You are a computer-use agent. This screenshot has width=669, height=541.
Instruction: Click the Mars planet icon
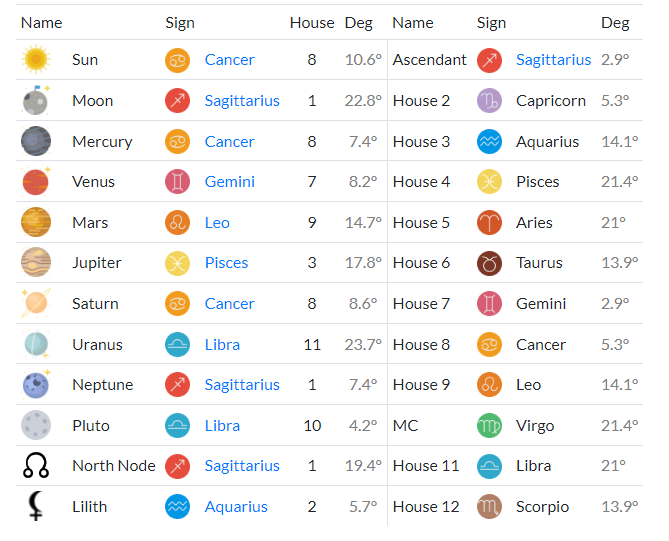(36, 222)
